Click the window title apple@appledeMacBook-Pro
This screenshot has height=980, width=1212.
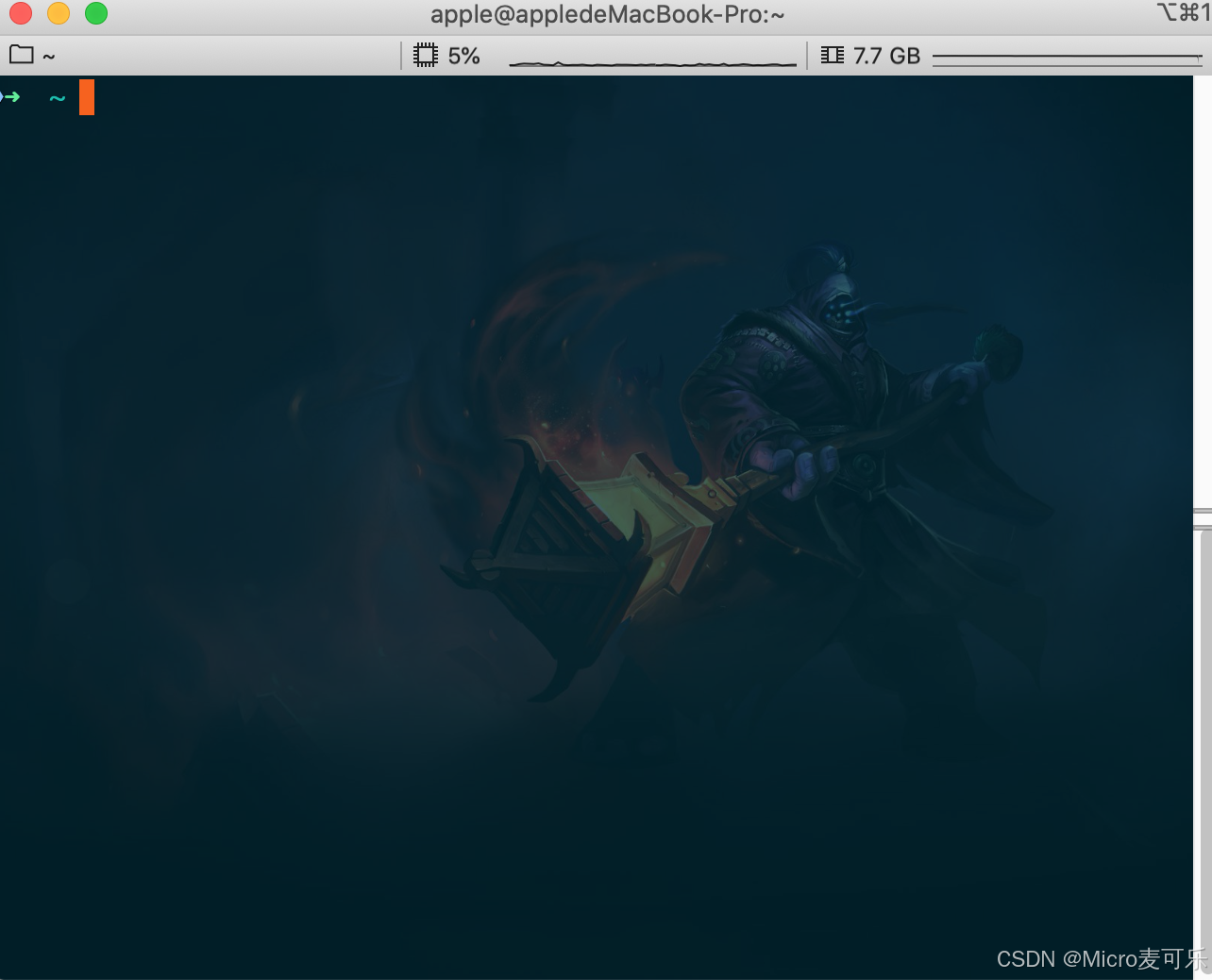(x=608, y=15)
